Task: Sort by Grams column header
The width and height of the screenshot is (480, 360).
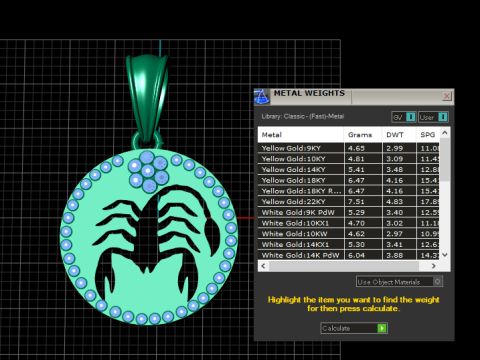Action: pyautogui.click(x=363, y=135)
